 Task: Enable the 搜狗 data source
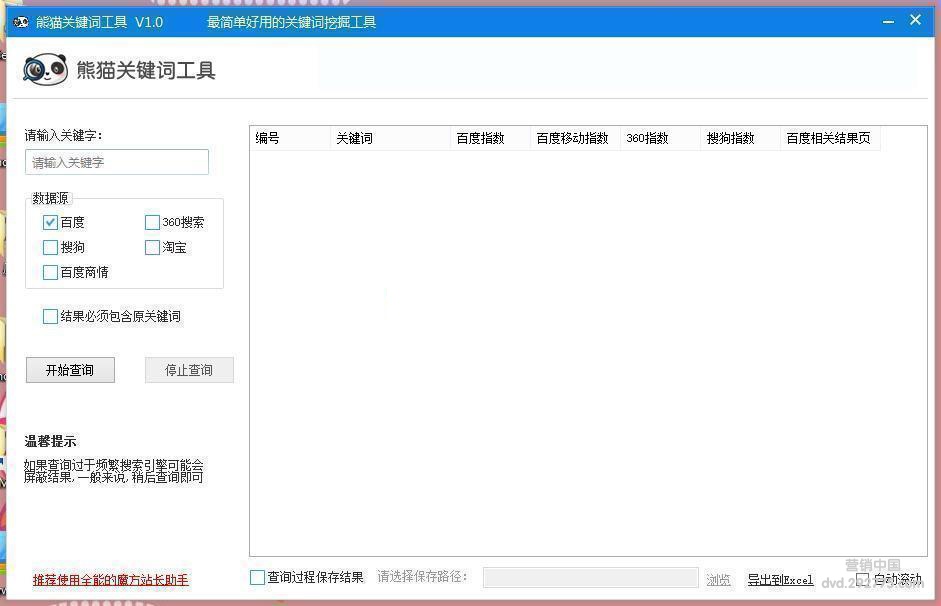(50, 247)
